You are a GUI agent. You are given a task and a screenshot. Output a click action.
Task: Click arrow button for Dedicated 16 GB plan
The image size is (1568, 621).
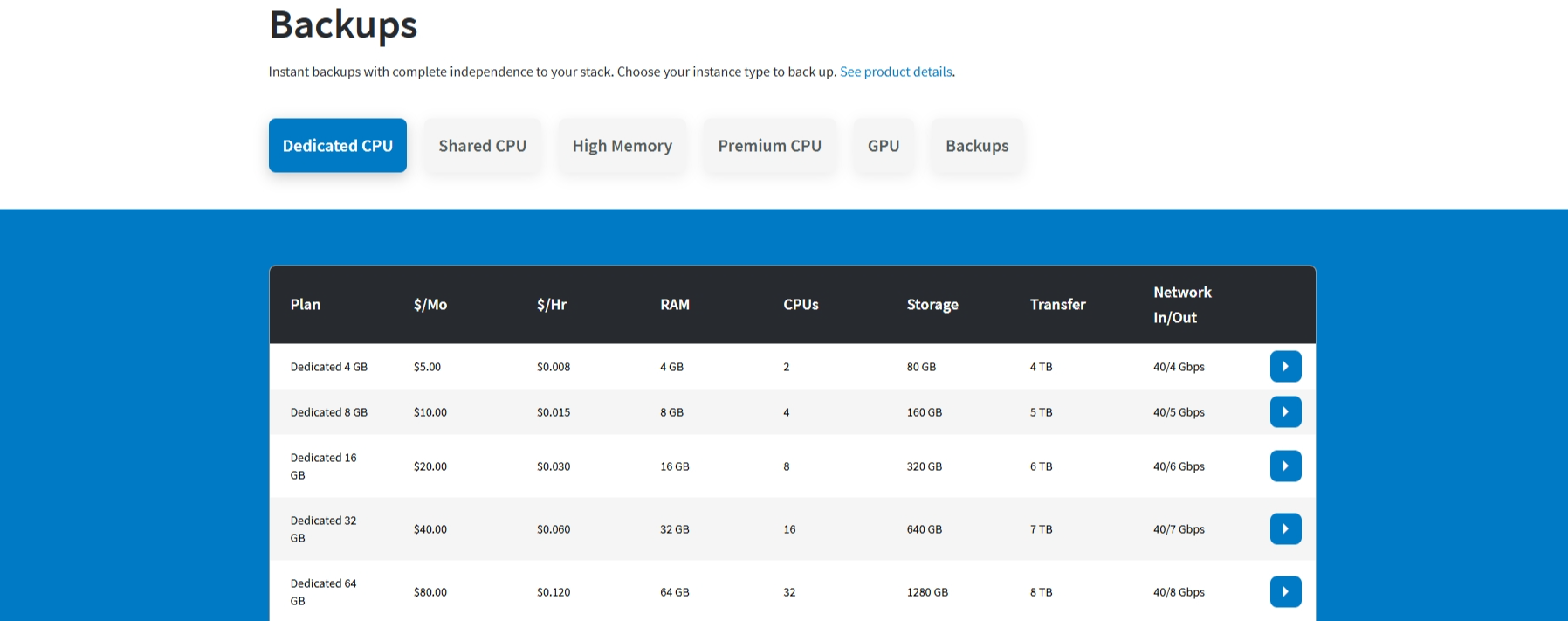tap(1285, 466)
